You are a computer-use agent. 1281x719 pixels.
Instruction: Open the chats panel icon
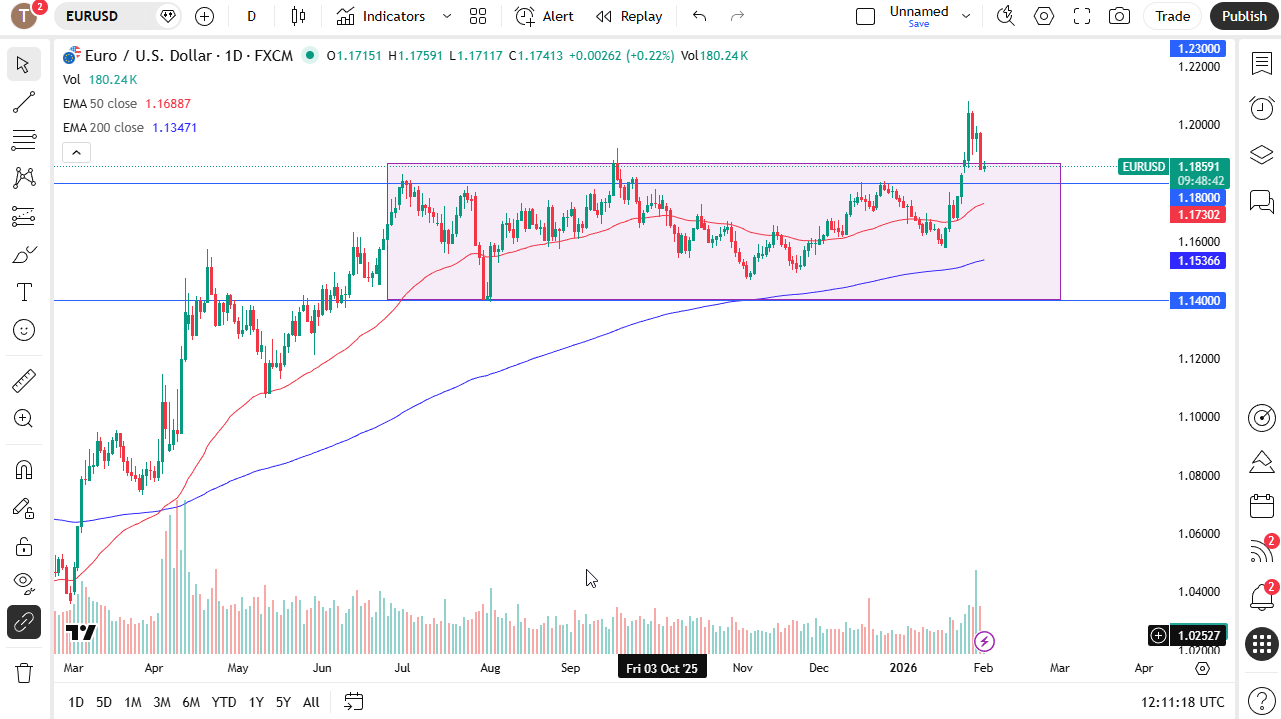pyautogui.click(x=1262, y=203)
